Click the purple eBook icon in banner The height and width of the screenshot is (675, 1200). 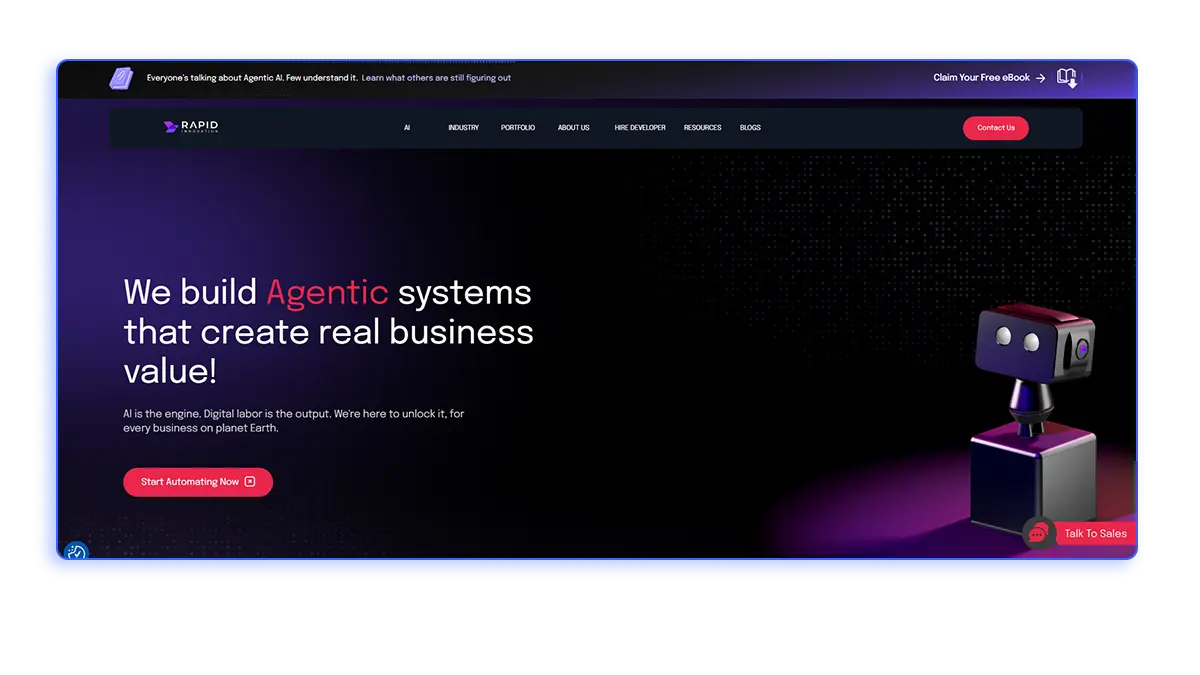pyautogui.click(x=121, y=78)
